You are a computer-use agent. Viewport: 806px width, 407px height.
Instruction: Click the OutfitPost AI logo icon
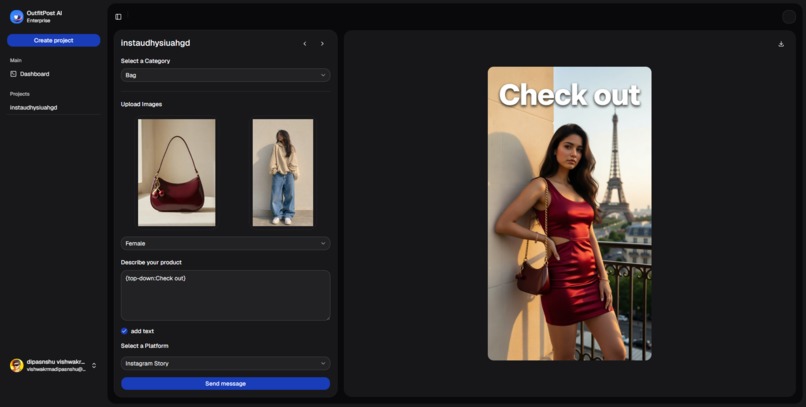[16, 16]
